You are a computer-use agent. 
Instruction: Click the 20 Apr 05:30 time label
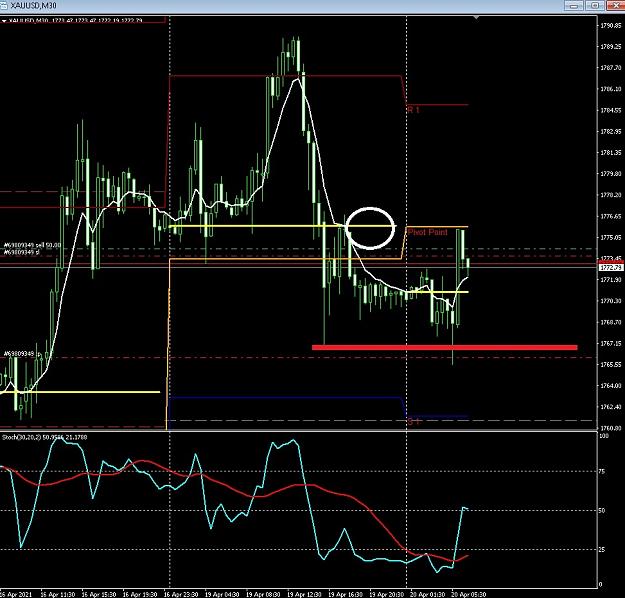[468, 594]
